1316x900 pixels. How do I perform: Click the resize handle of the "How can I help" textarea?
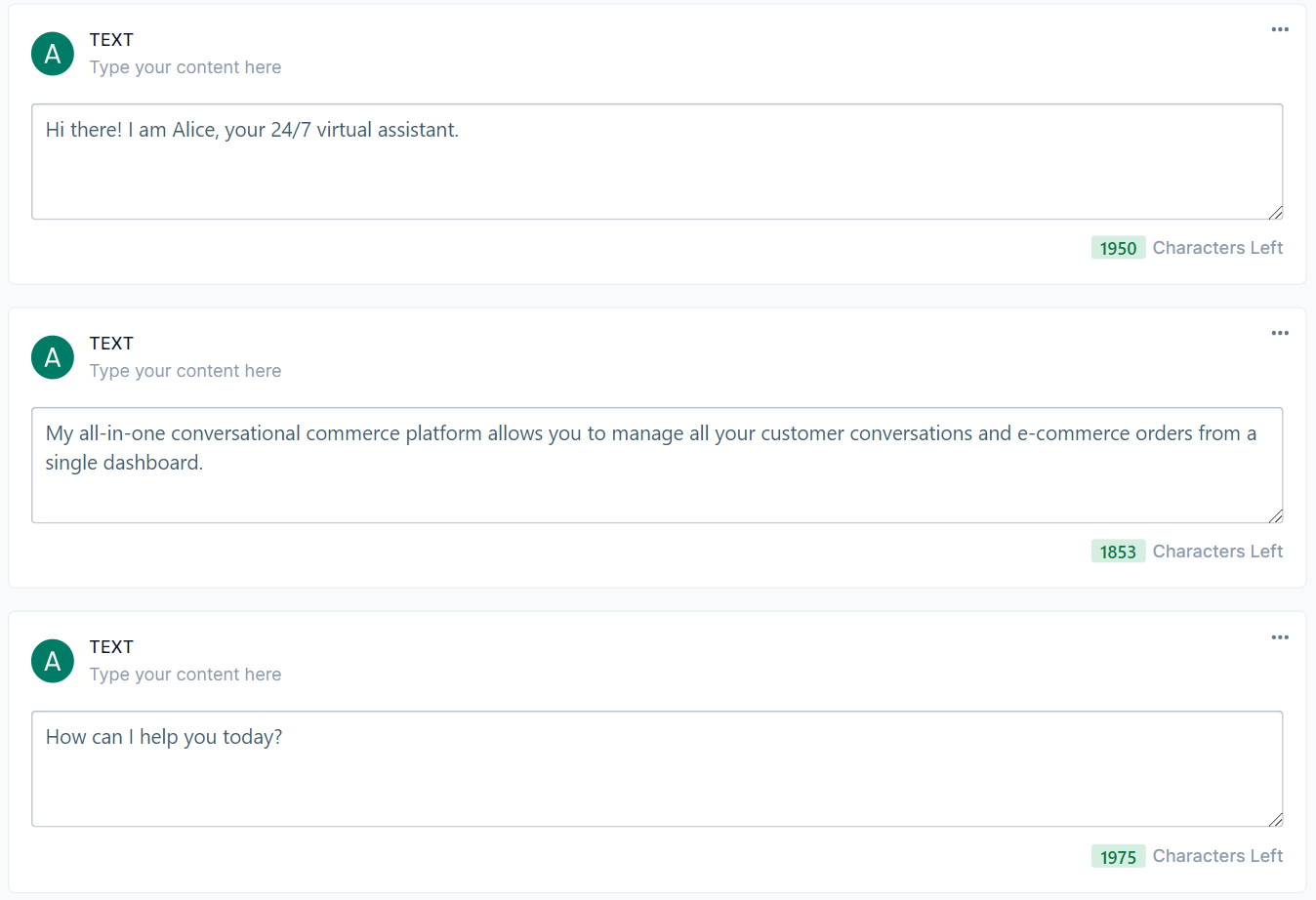coord(1275,819)
